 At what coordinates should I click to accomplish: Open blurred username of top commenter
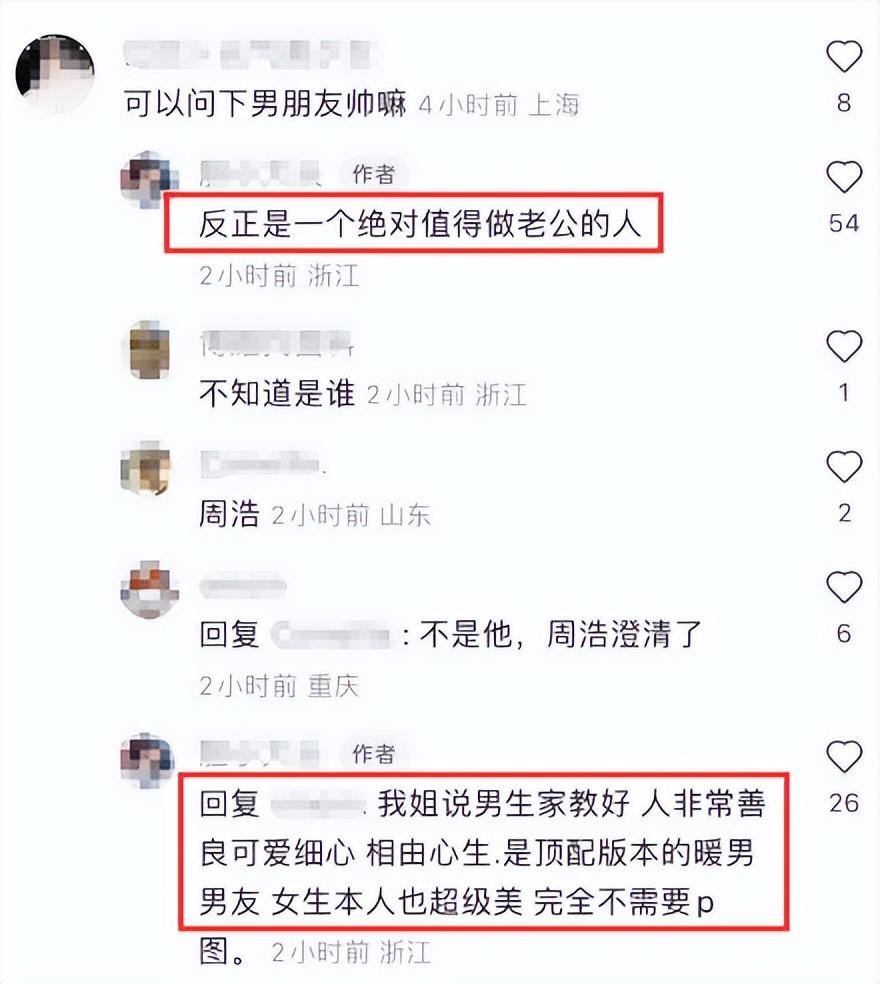tap(250, 54)
